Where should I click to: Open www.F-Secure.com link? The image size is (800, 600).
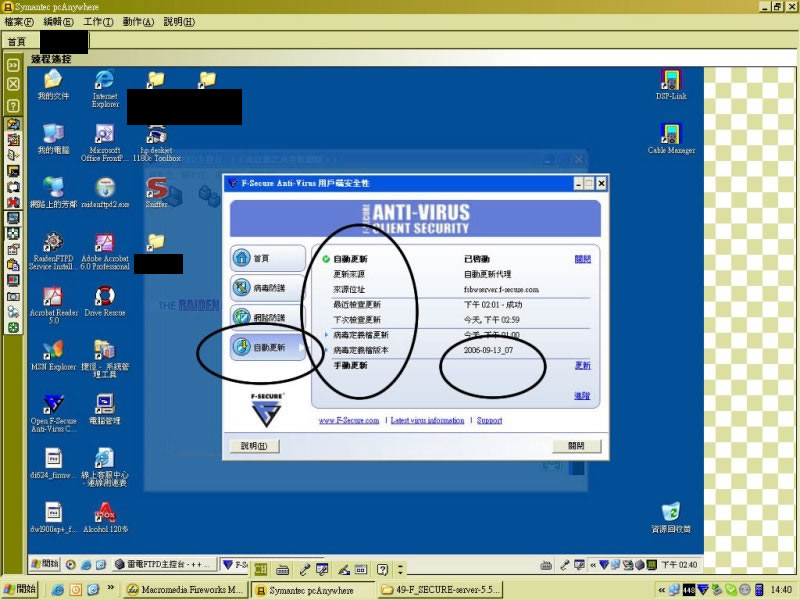[349, 420]
